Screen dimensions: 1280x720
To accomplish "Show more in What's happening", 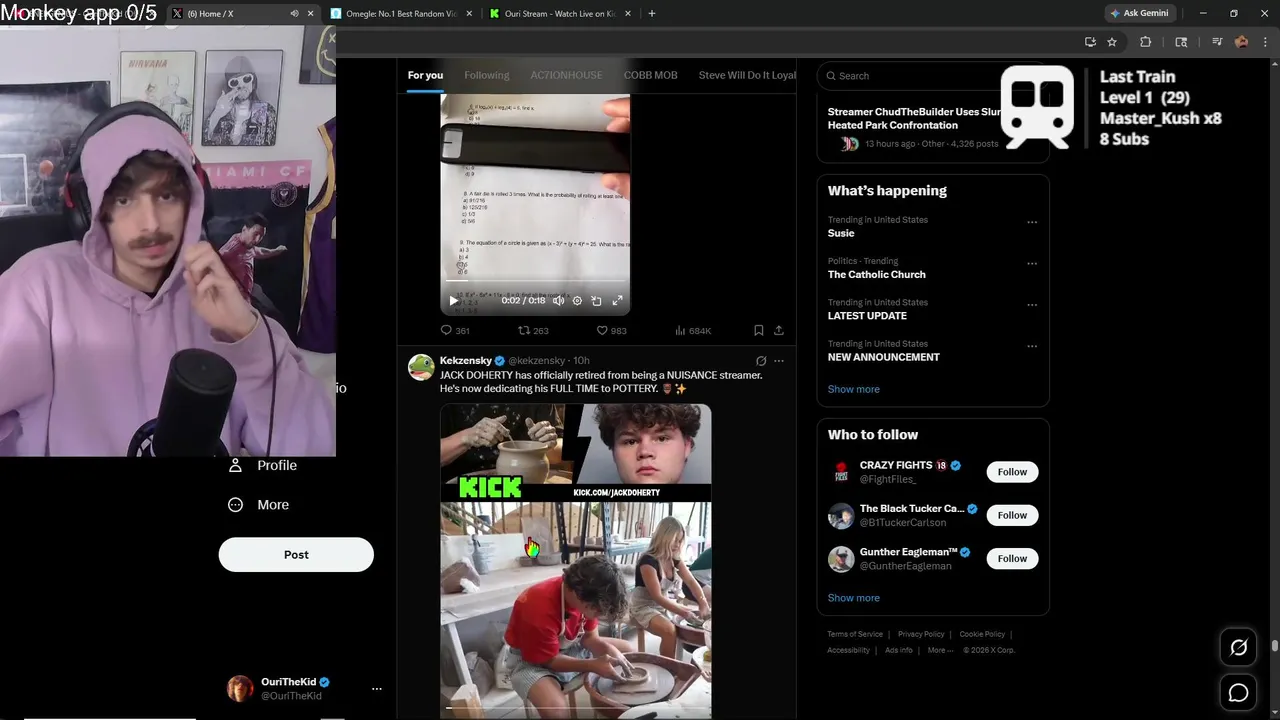I will pyautogui.click(x=854, y=389).
